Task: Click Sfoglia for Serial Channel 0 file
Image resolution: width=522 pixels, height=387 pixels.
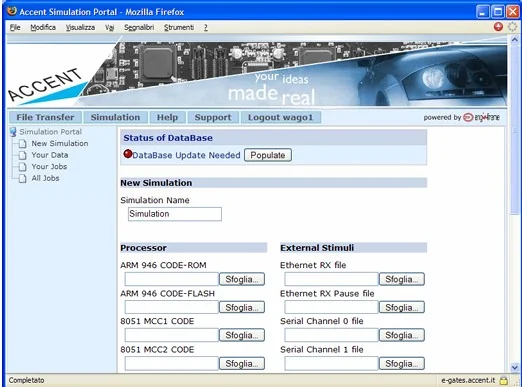Action: point(402,335)
